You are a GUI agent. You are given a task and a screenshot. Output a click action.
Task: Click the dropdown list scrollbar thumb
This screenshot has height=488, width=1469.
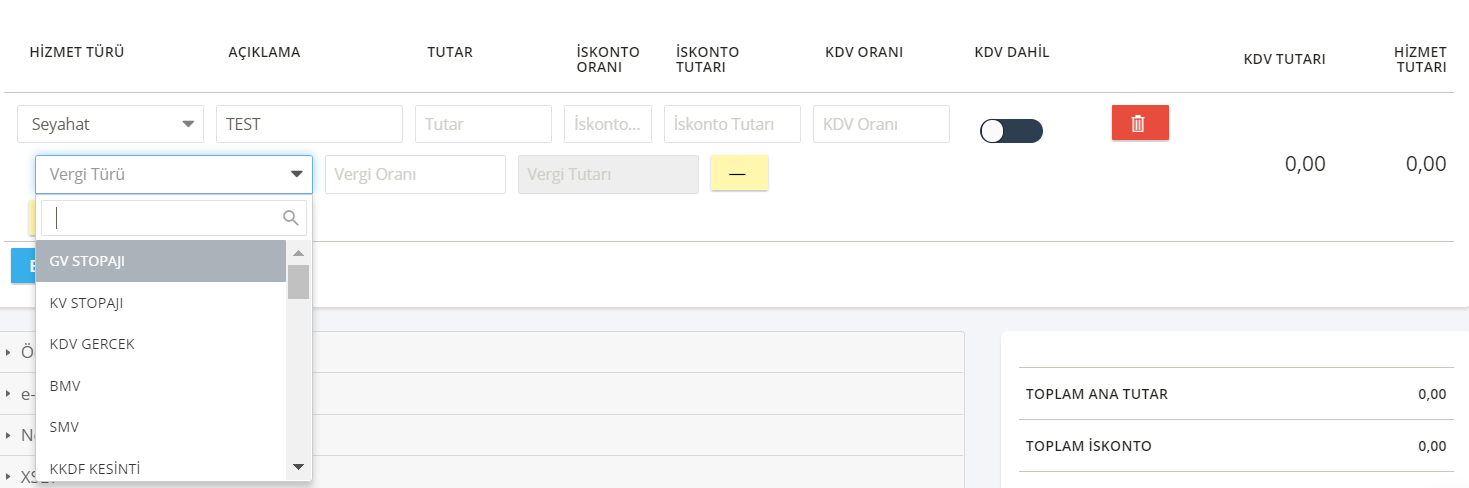click(x=298, y=282)
